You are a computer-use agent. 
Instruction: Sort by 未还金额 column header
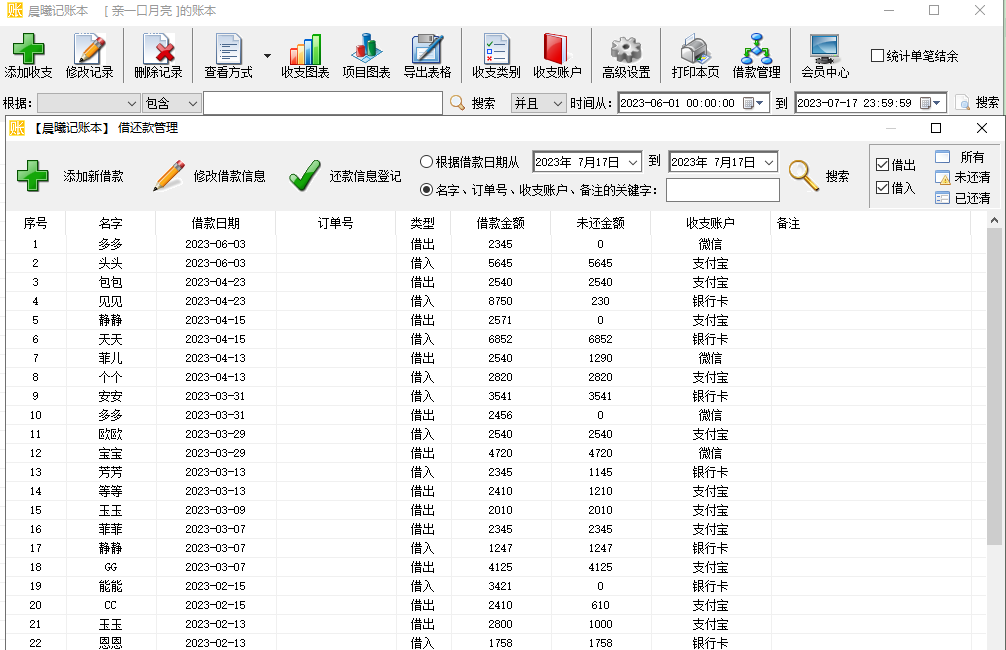tap(601, 223)
